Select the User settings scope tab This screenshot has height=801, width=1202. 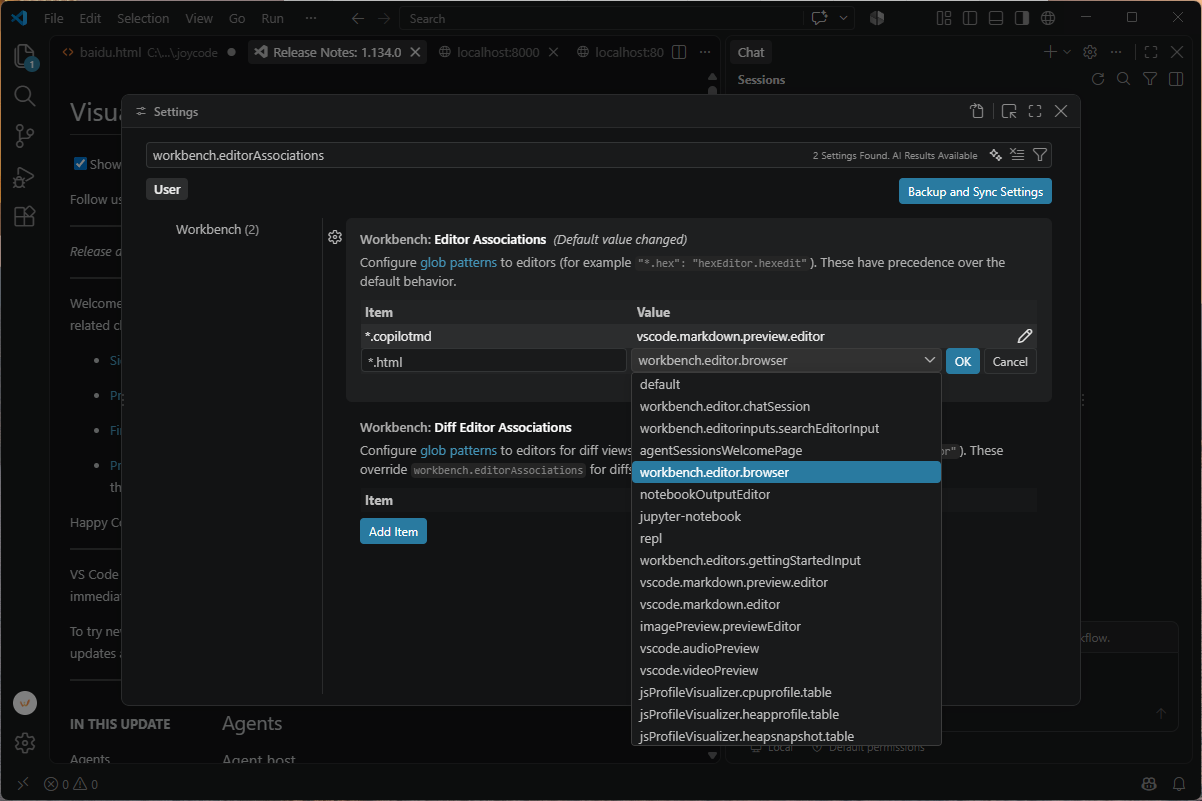click(x=167, y=189)
